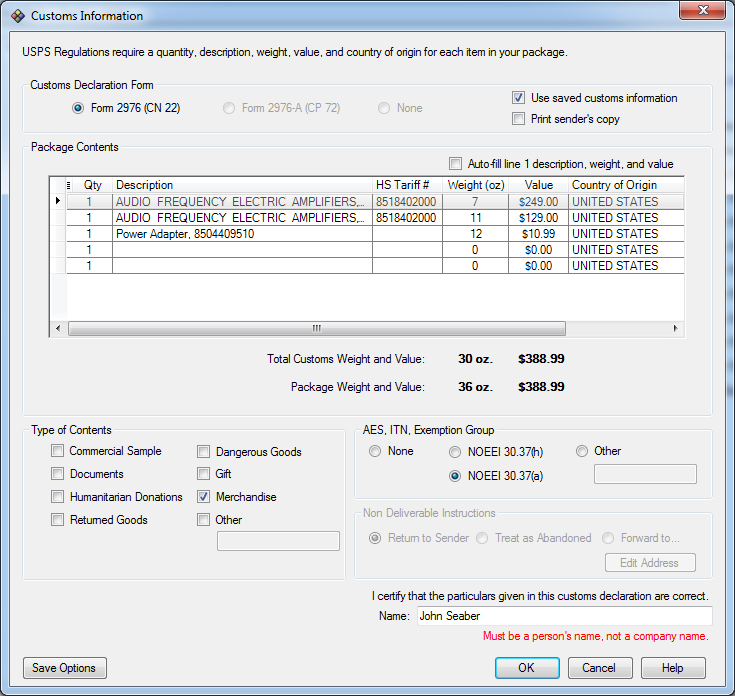Check the Returned Goods checkbox

(57, 519)
